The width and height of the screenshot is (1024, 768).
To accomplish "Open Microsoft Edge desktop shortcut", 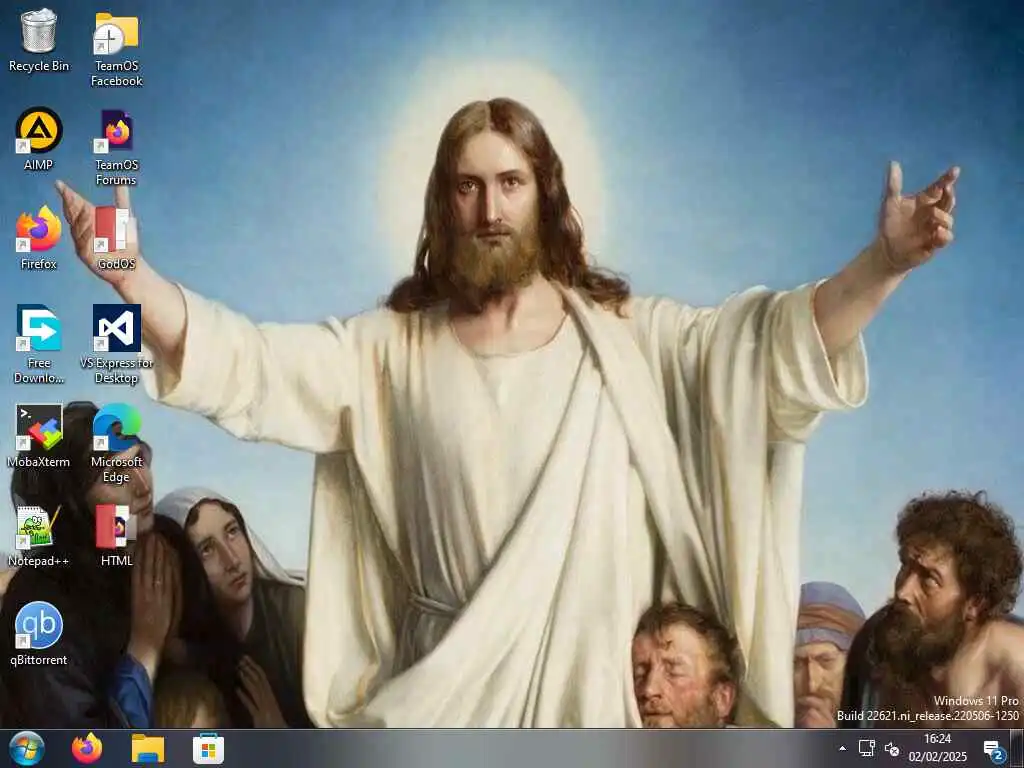I will [x=116, y=443].
